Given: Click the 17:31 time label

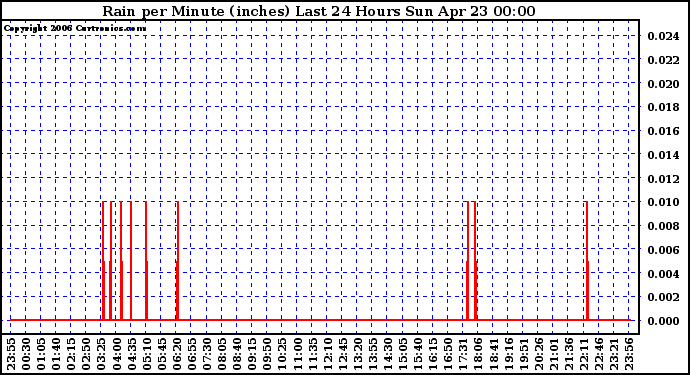Looking at the screenshot, I should tap(463, 354).
